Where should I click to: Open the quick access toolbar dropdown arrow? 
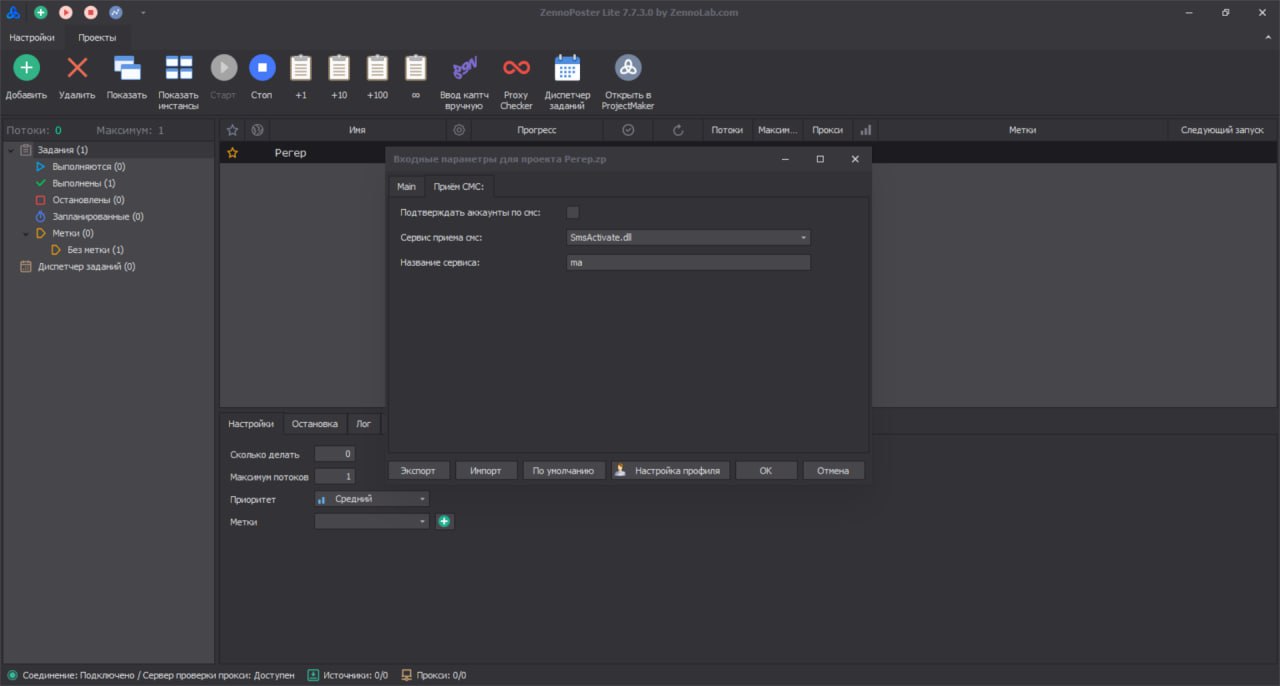(143, 12)
